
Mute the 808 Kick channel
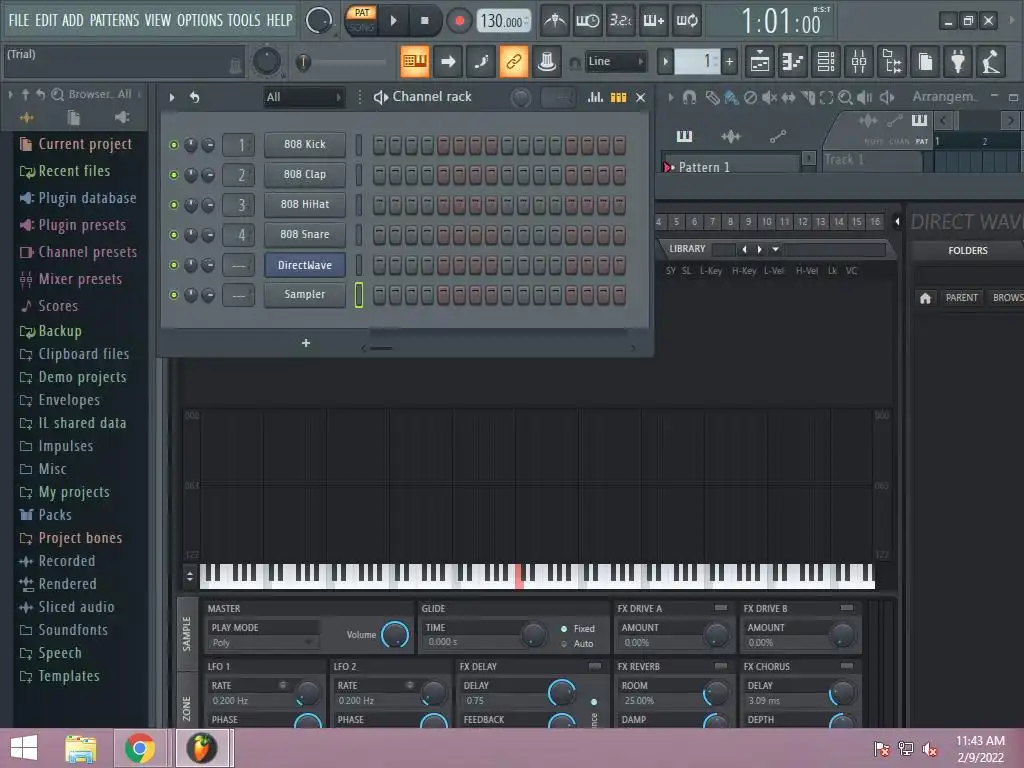[174, 145]
